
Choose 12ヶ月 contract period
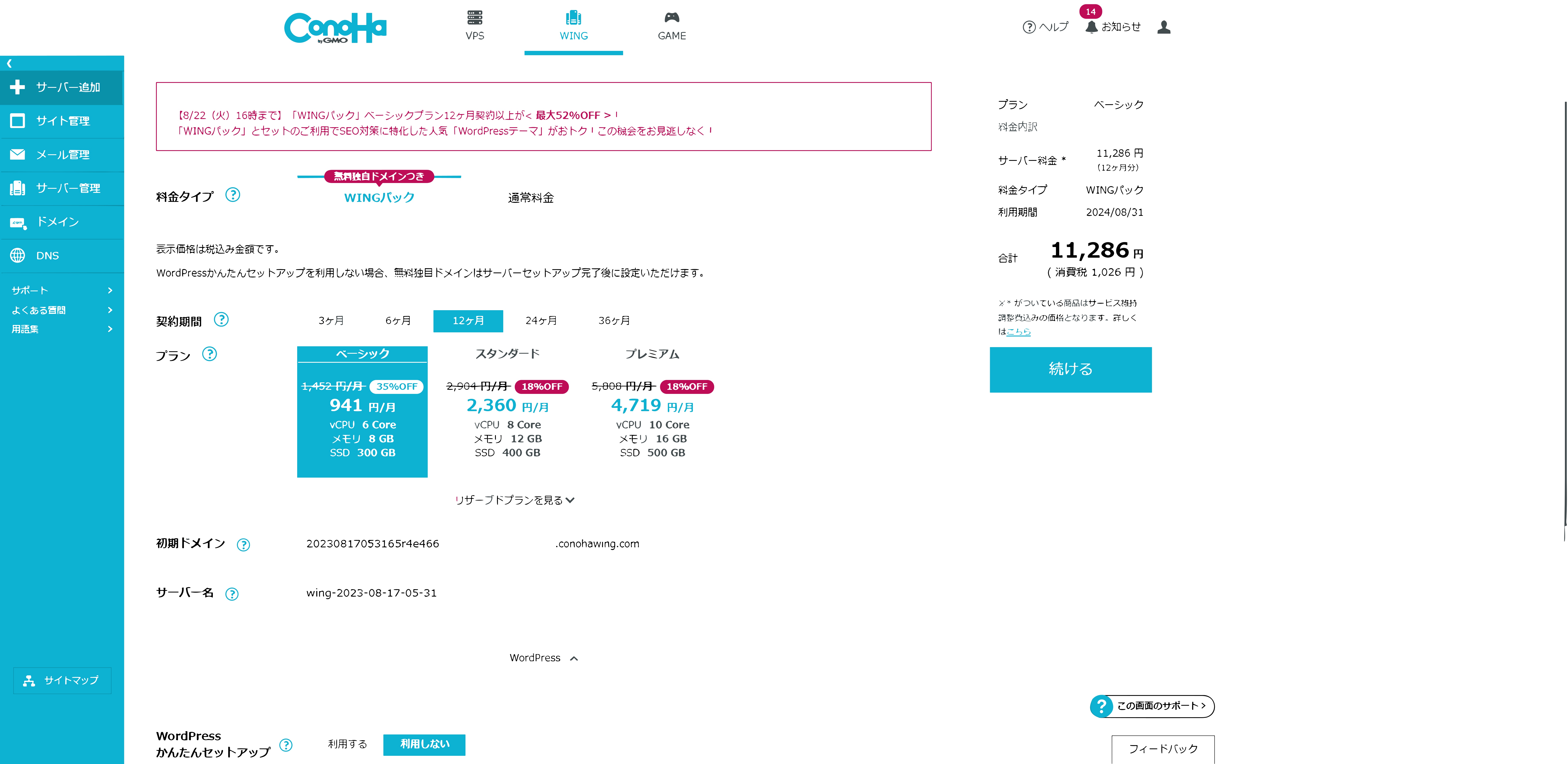[468, 321]
